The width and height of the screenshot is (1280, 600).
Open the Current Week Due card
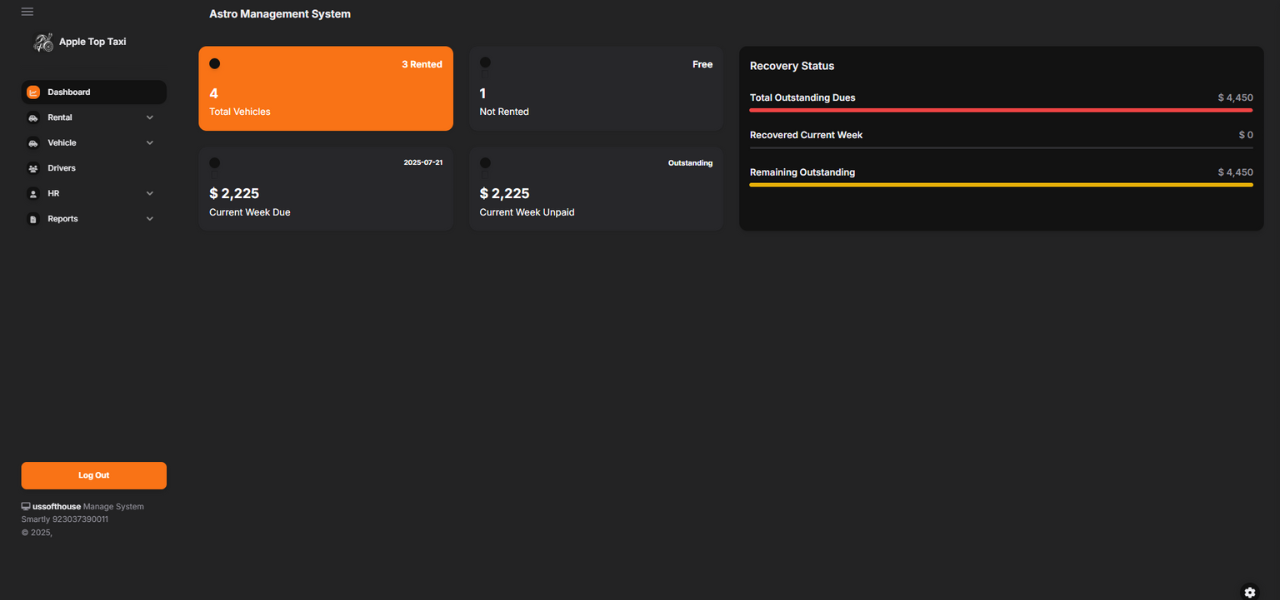[325, 188]
